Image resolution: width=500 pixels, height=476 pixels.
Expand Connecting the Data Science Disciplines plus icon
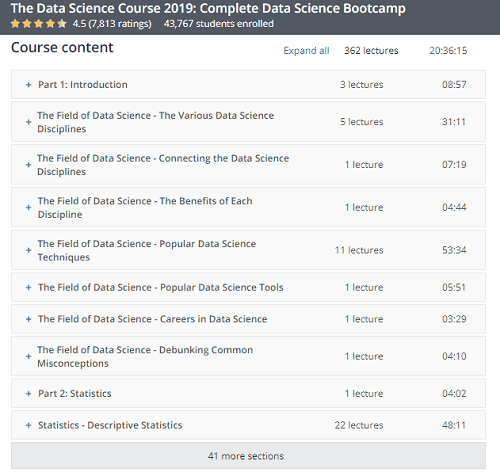(x=29, y=165)
